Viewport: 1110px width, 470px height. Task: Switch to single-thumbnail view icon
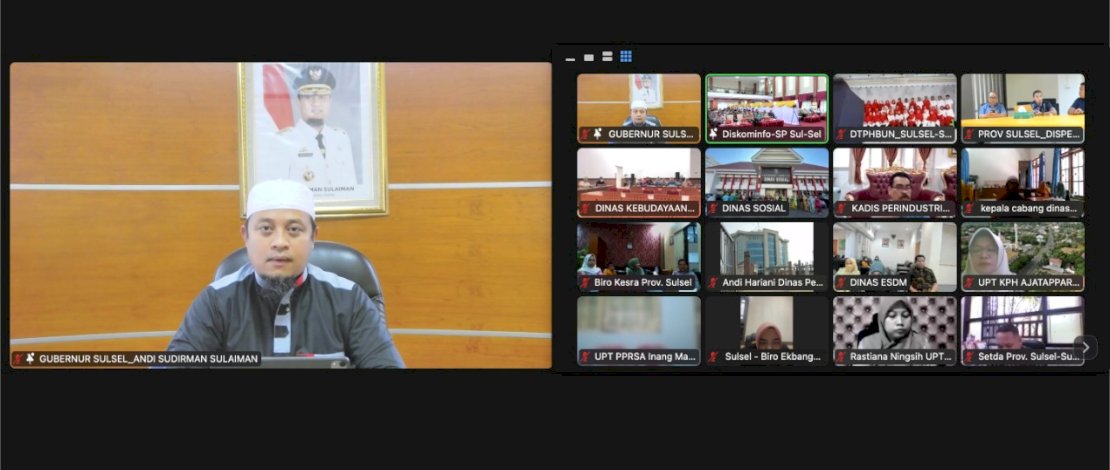588,57
